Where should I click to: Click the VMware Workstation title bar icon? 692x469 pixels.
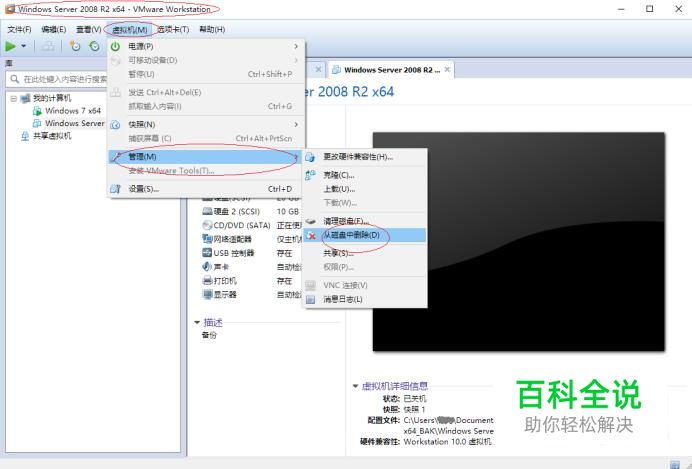pyautogui.click(x=10, y=8)
